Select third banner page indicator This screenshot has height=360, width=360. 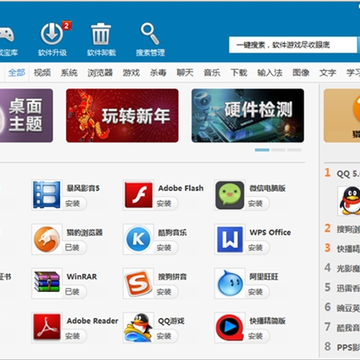point(294,150)
